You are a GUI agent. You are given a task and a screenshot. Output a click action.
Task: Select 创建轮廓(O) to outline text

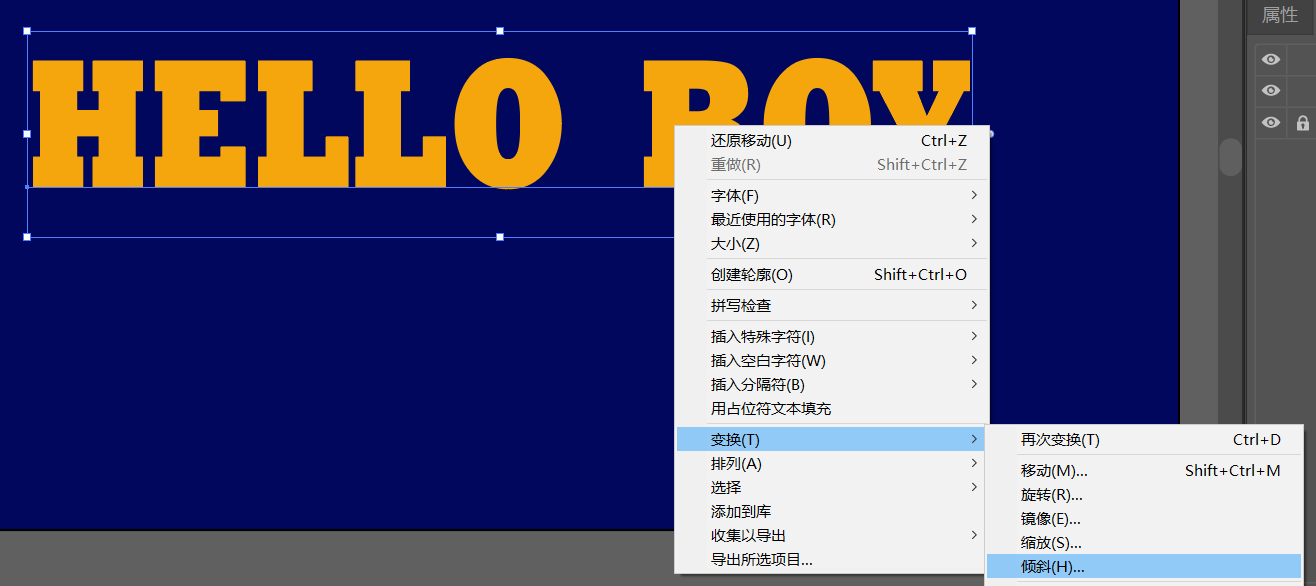point(832,275)
